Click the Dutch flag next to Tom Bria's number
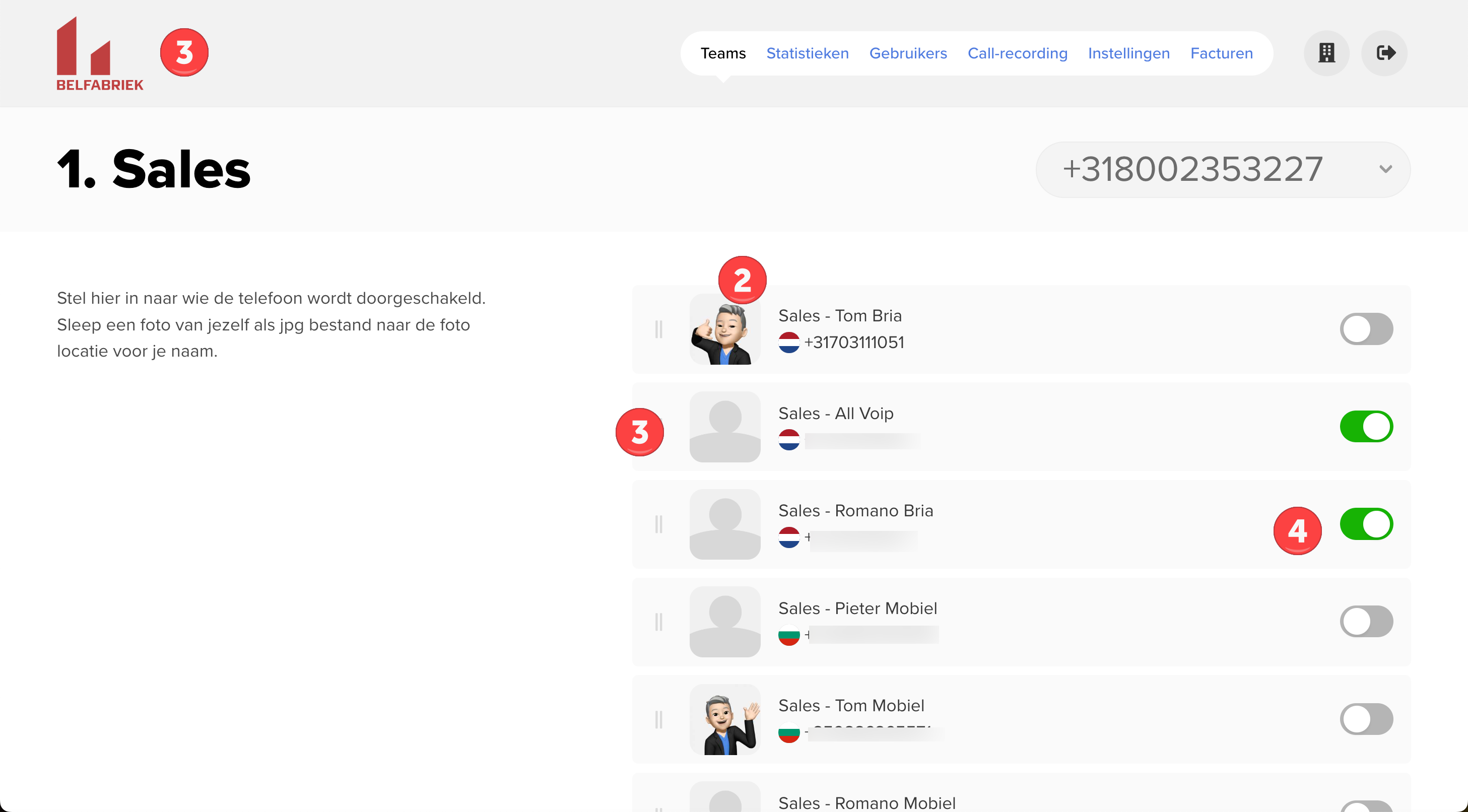Image resolution: width=1468 pixels, height=812 pixels. point(790,343)
